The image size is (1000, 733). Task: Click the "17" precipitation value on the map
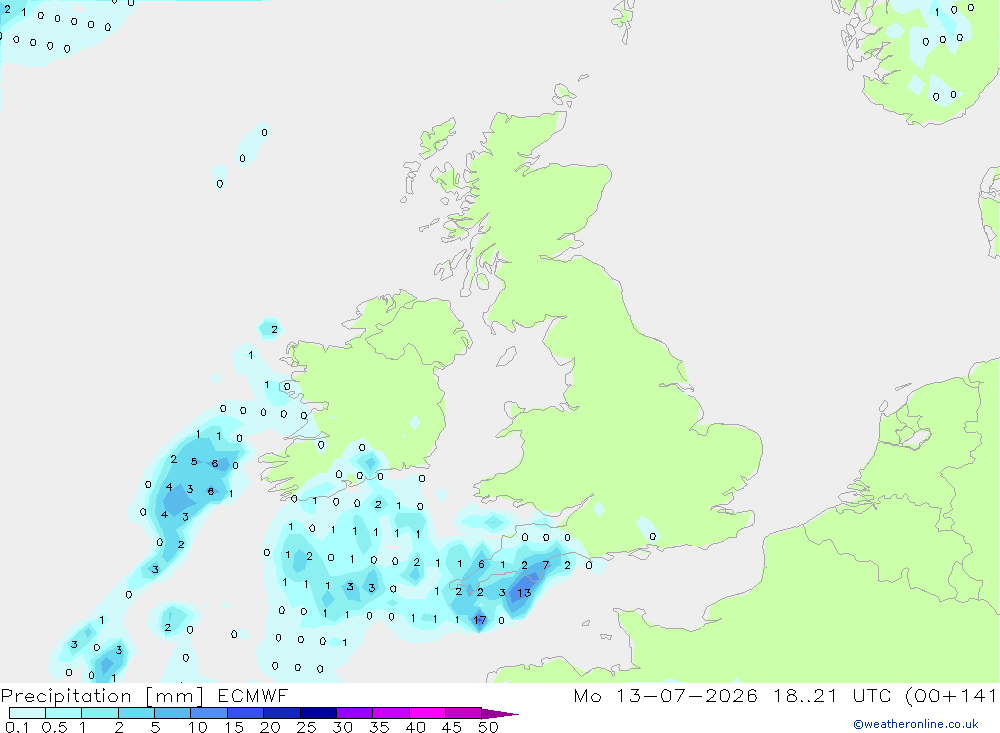click(x=480, y=619)
